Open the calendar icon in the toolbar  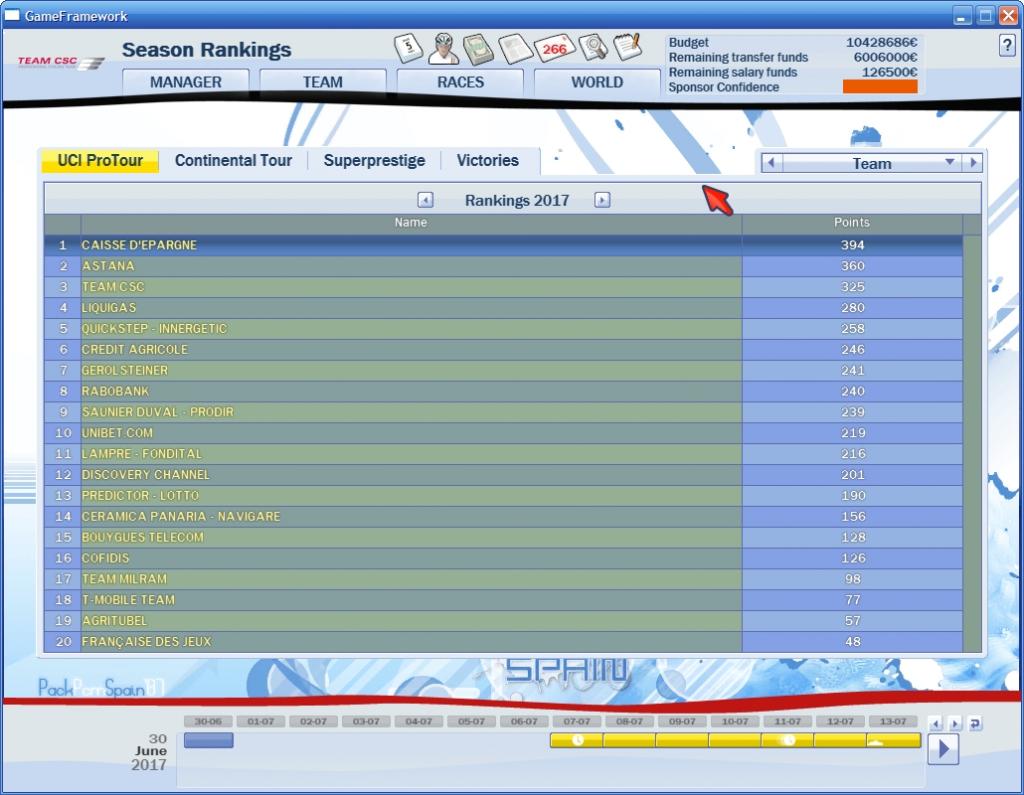(x=409, y=47)
